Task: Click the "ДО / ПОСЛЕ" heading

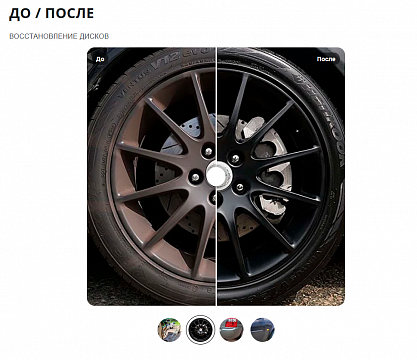Action: pos(51,13)
